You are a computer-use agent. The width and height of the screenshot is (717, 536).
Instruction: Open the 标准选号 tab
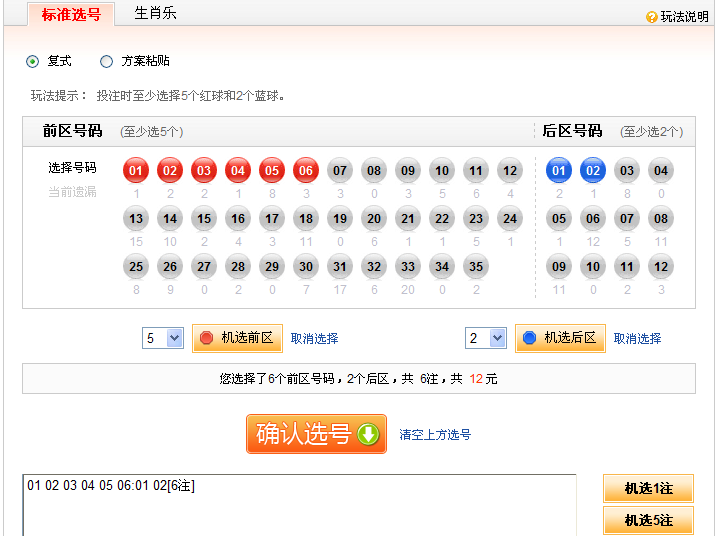[x=71, y=14]
